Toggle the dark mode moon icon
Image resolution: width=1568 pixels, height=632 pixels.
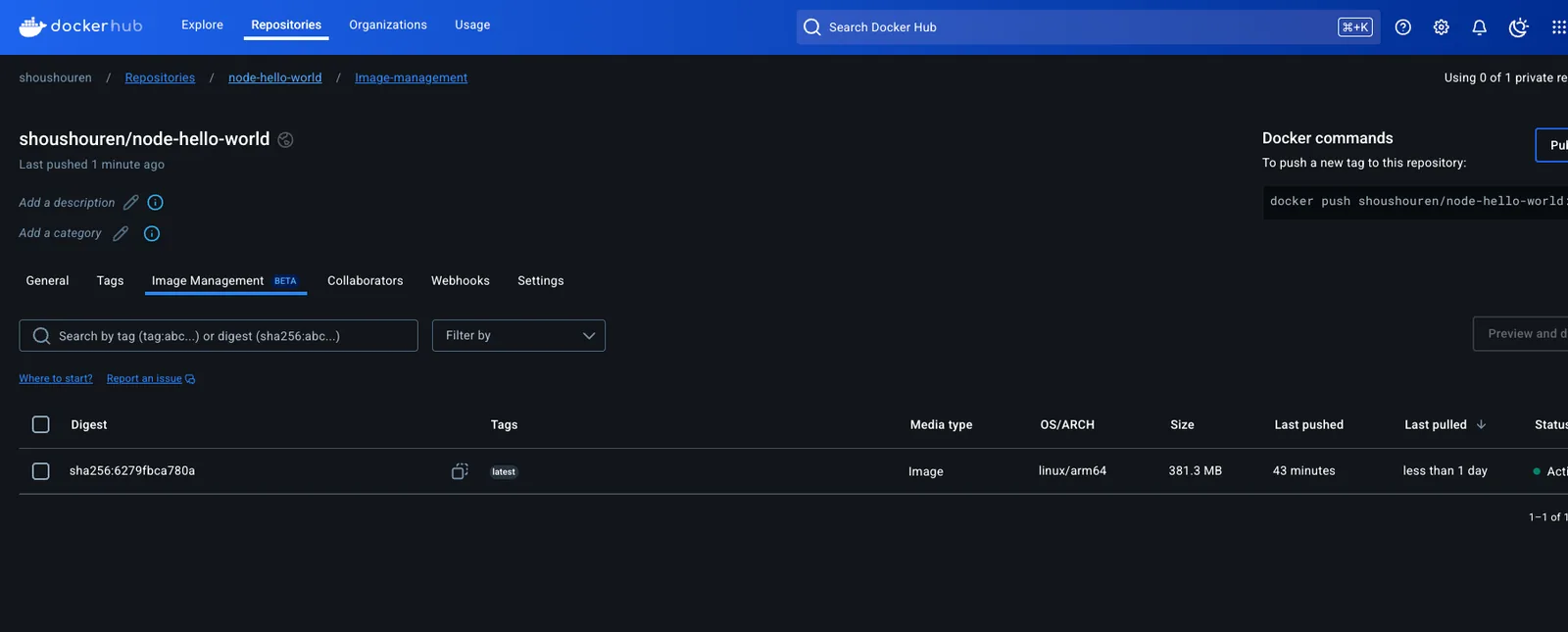click(x=1518, y=27)
